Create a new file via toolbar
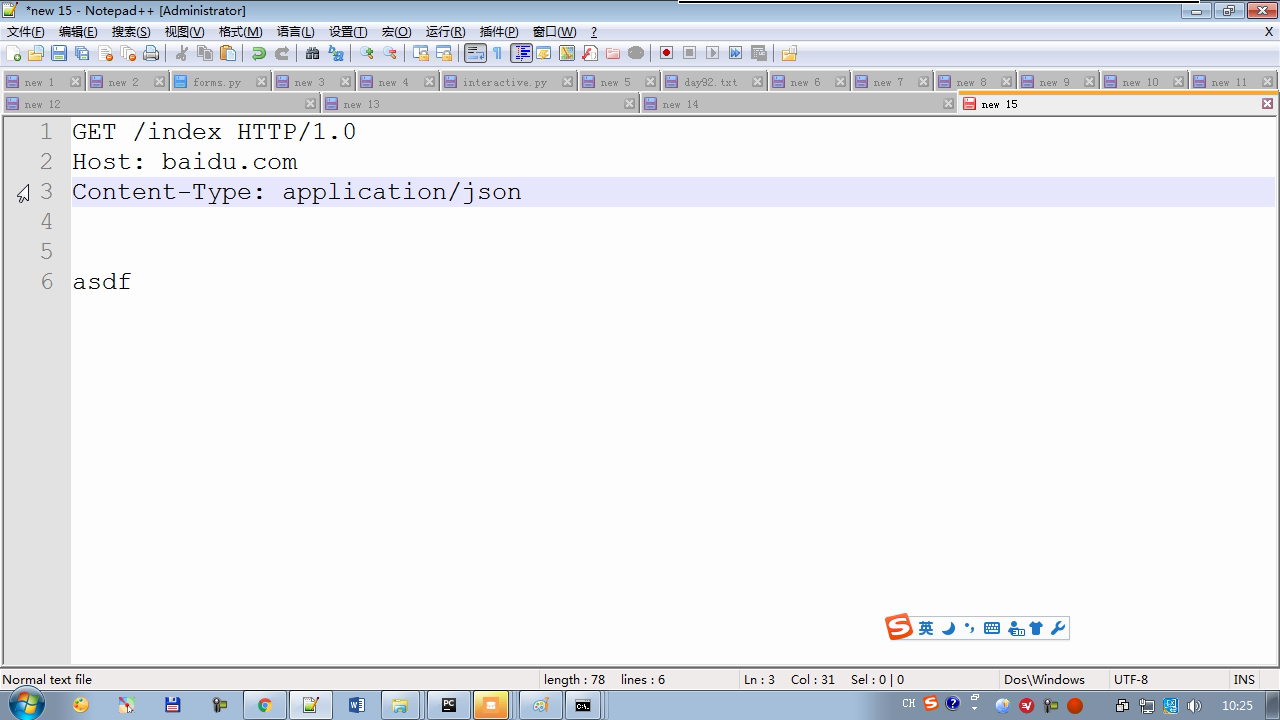 coord(13,54)
